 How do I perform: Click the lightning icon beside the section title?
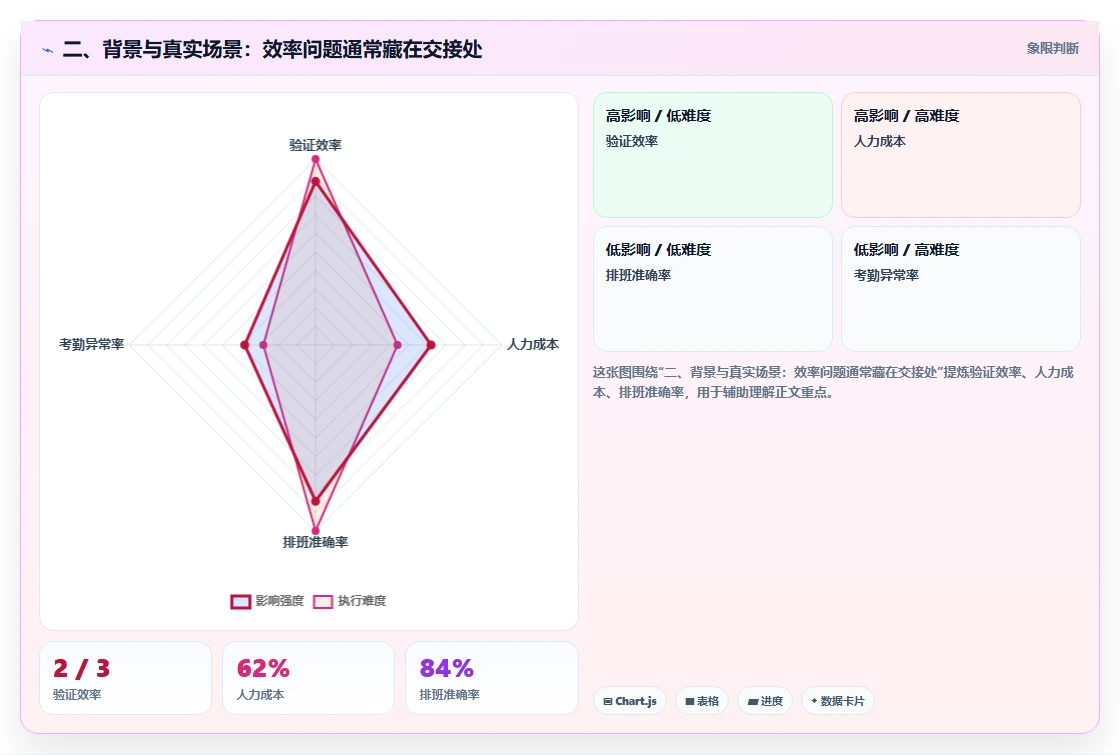click(48, 50)
